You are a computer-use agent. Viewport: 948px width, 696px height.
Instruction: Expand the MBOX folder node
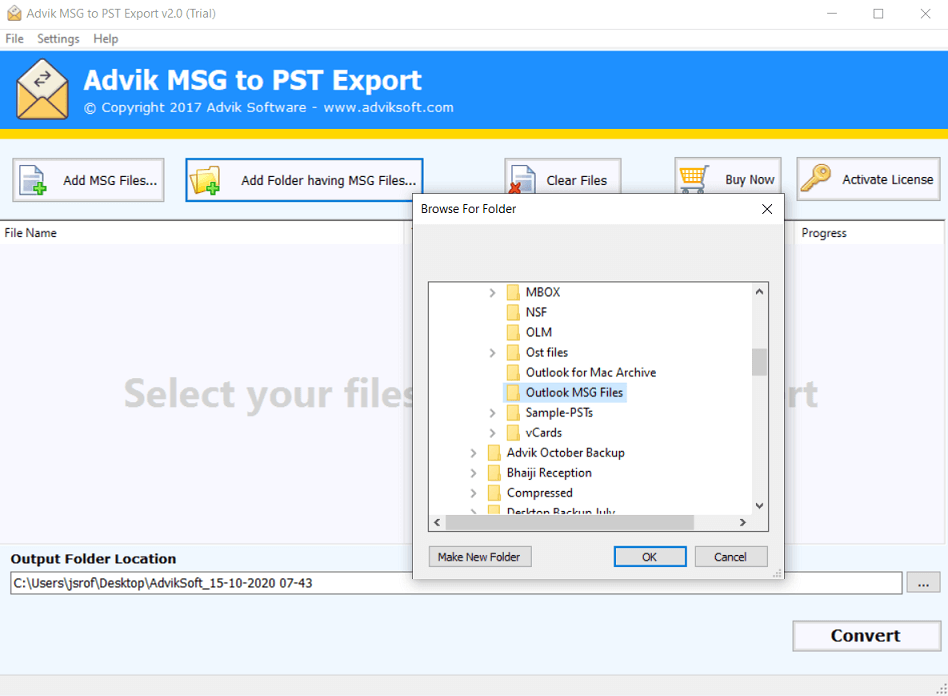click(x=492, y=293)
